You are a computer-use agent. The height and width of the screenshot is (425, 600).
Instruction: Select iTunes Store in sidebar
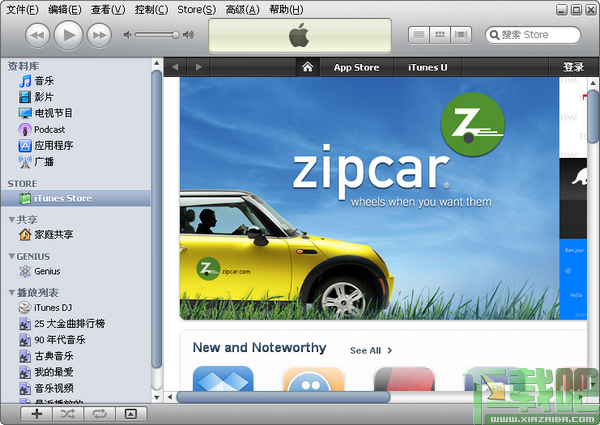[x=76, y=198]
